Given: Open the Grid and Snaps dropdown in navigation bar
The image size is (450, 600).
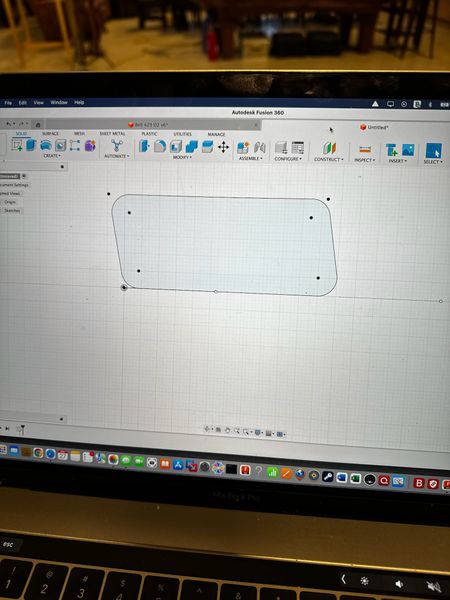Looking at the screenshot, I should coord(270,434).
